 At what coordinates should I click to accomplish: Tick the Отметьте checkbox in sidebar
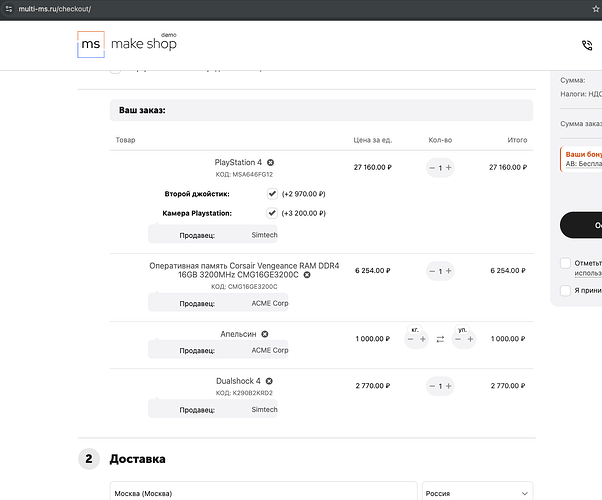pos(565,263)
